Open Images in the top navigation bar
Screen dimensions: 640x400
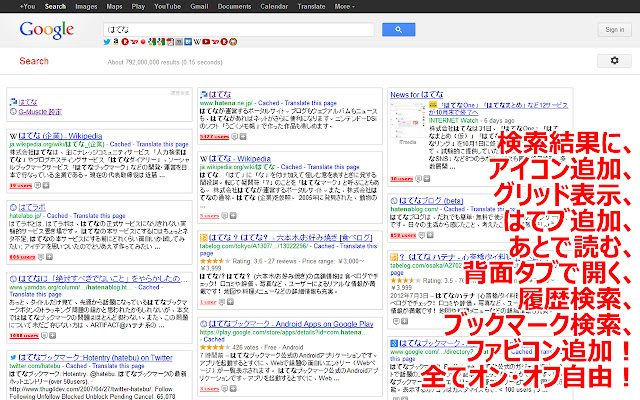[x=86, y=6]
